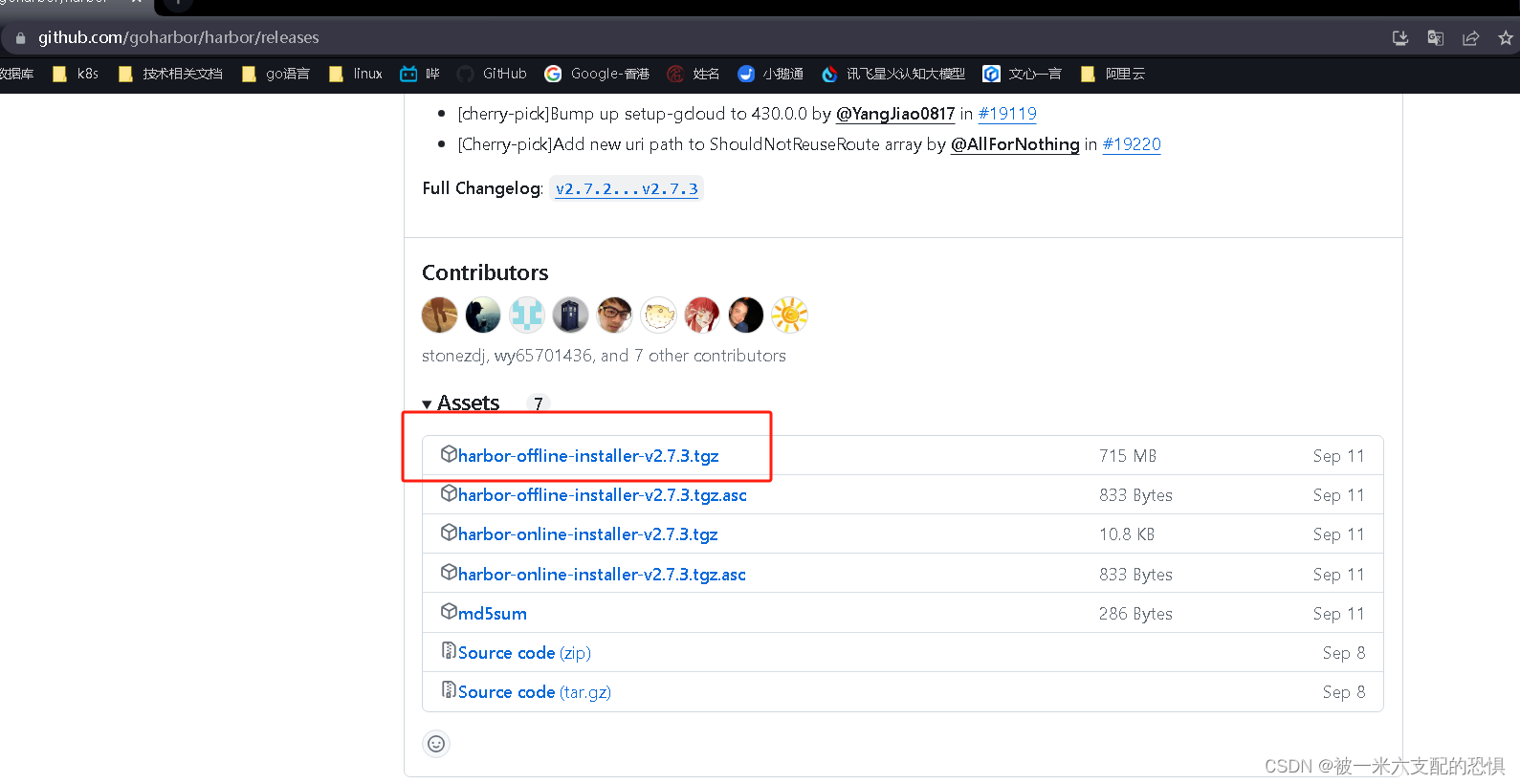Open the 阿里云 bookmark folder

(1112, 74)
